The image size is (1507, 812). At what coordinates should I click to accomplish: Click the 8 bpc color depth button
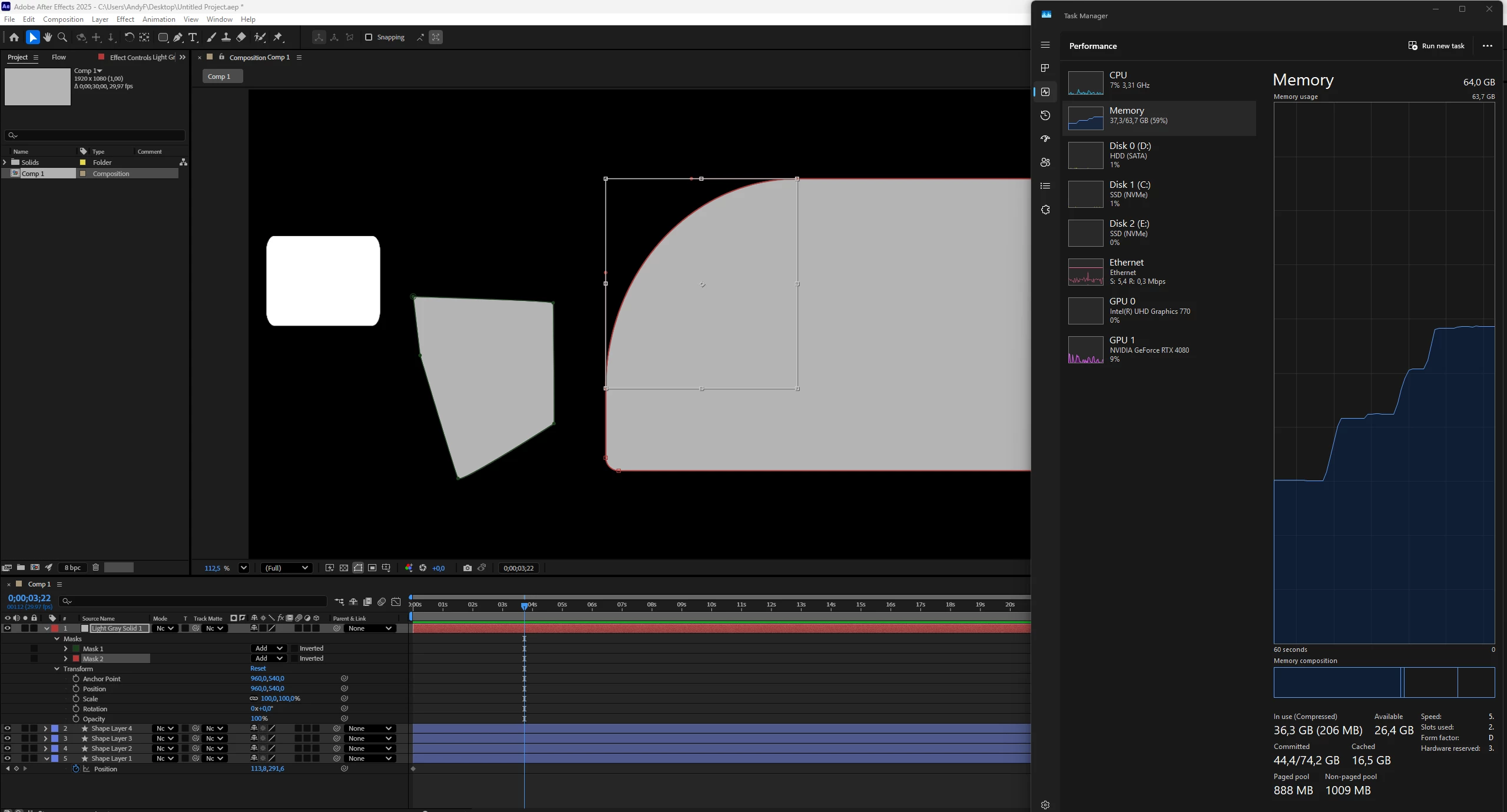pos(72,568)
